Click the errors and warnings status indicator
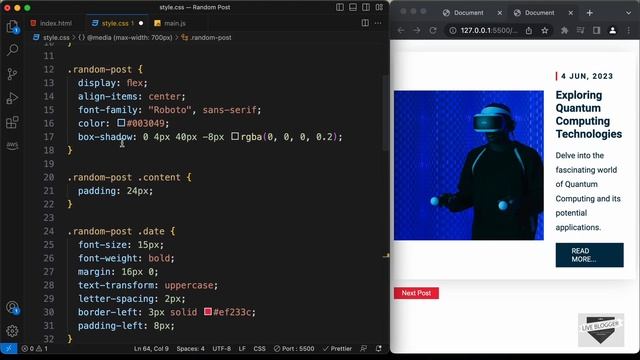Screen dimensions: 640x360 (35, 349)
